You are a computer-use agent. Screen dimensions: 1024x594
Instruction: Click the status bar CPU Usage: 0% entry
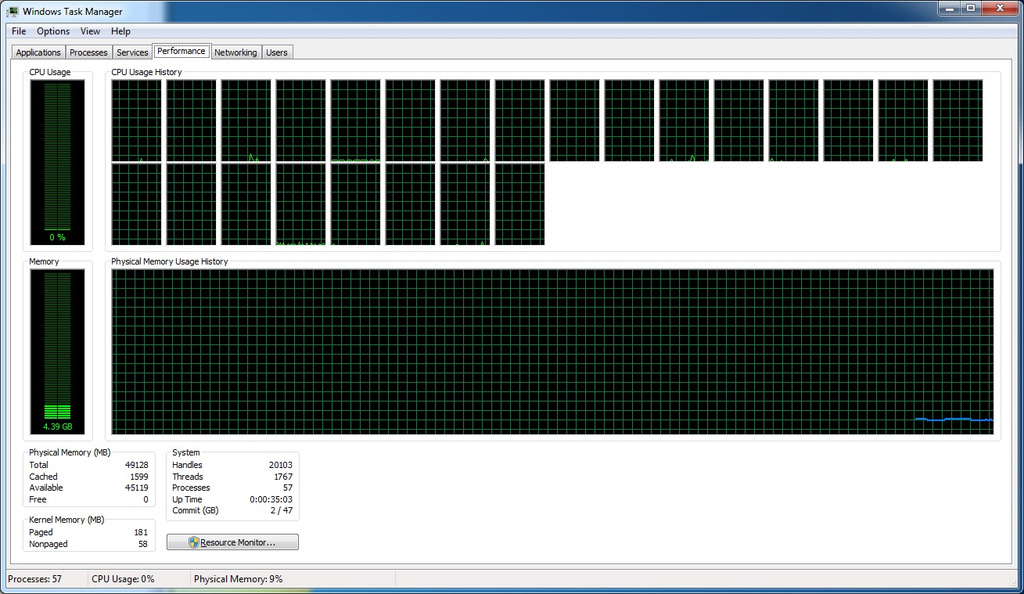tap(123, 579)
